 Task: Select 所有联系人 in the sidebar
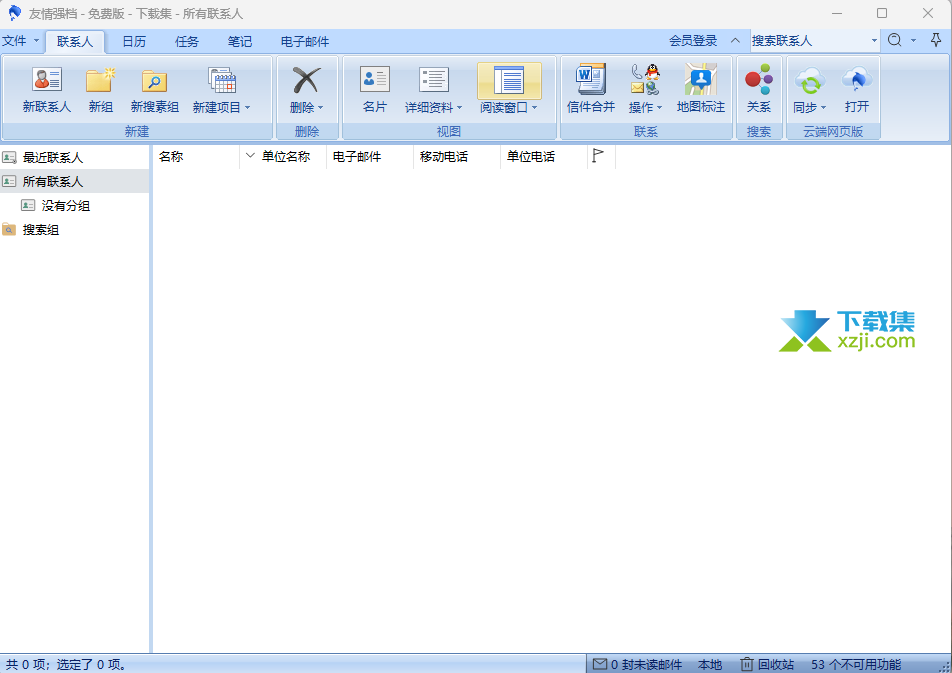coord(75,181)
